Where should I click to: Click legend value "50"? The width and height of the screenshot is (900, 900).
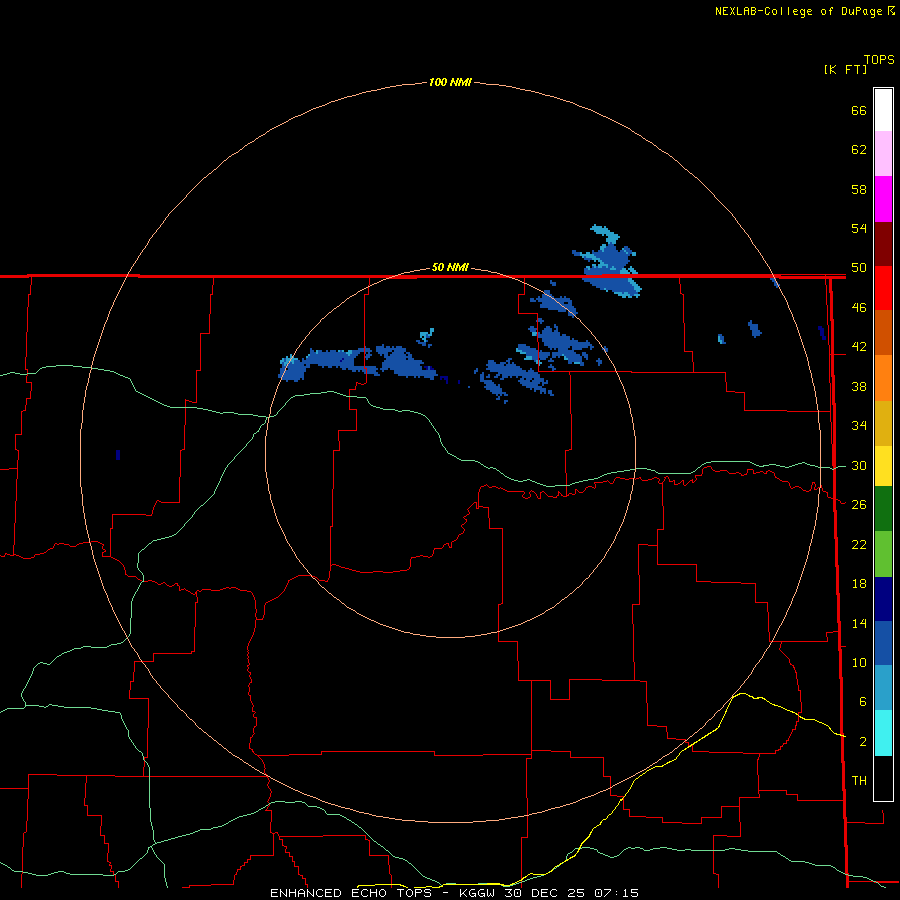coord(859,268)
